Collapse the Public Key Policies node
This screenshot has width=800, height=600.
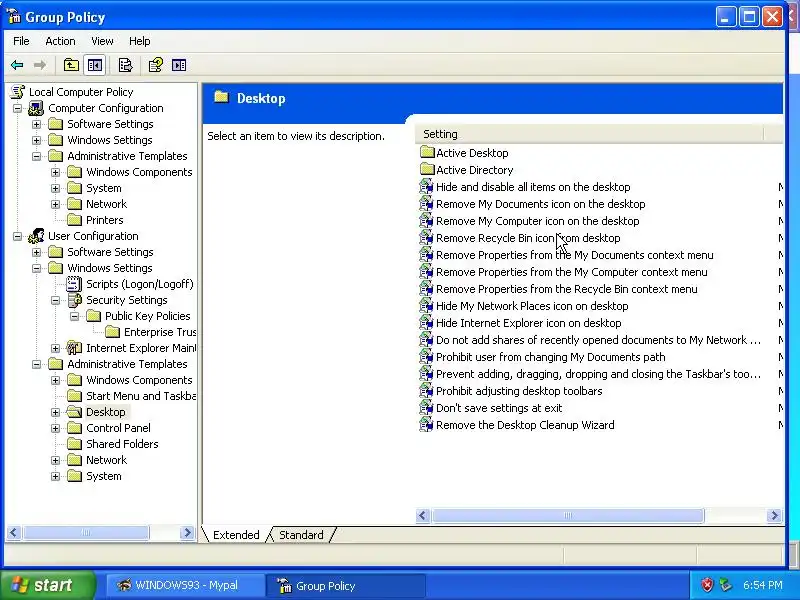pos(74,316)
